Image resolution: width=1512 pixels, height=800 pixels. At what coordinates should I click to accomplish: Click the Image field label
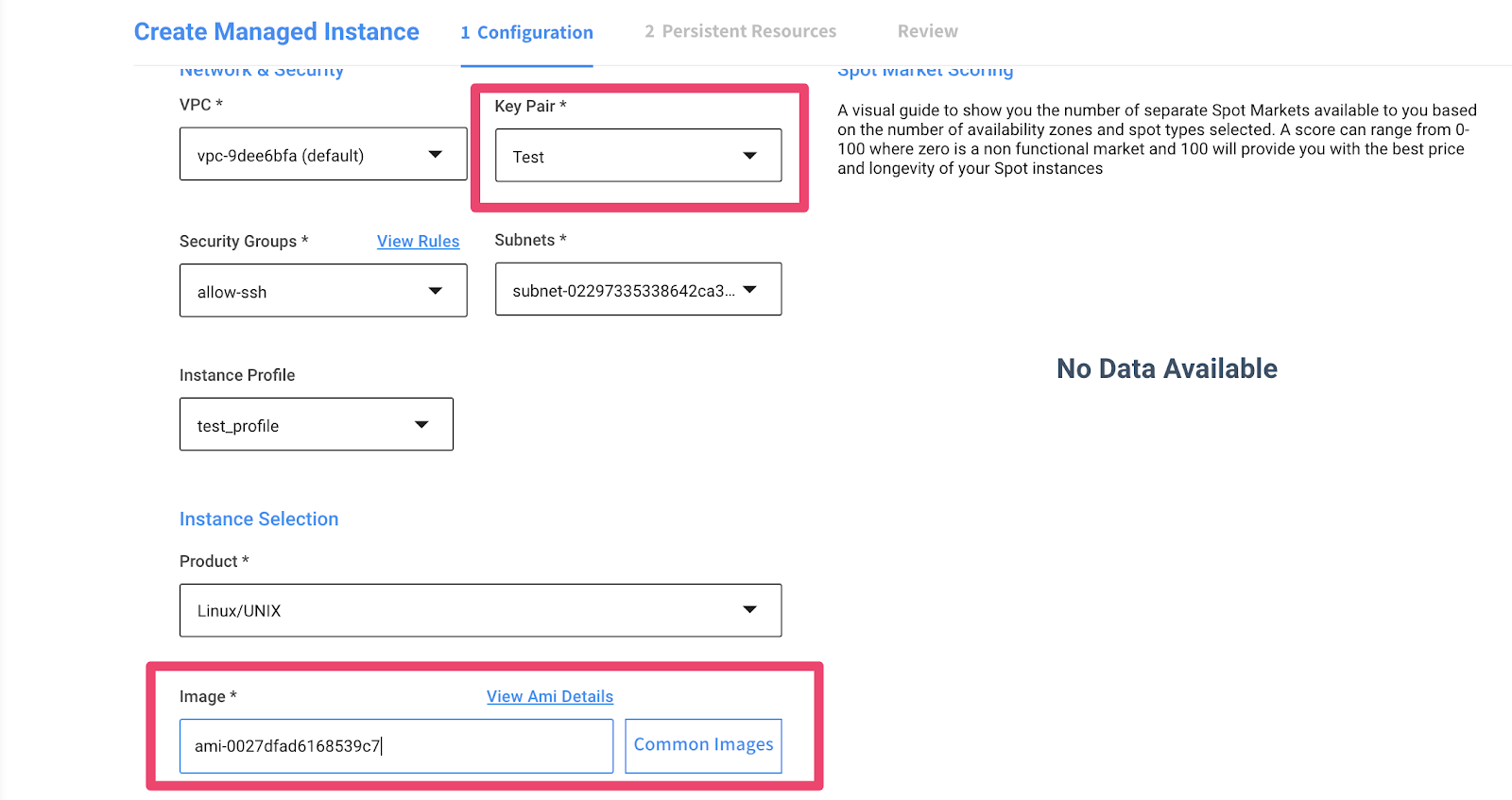208,696
